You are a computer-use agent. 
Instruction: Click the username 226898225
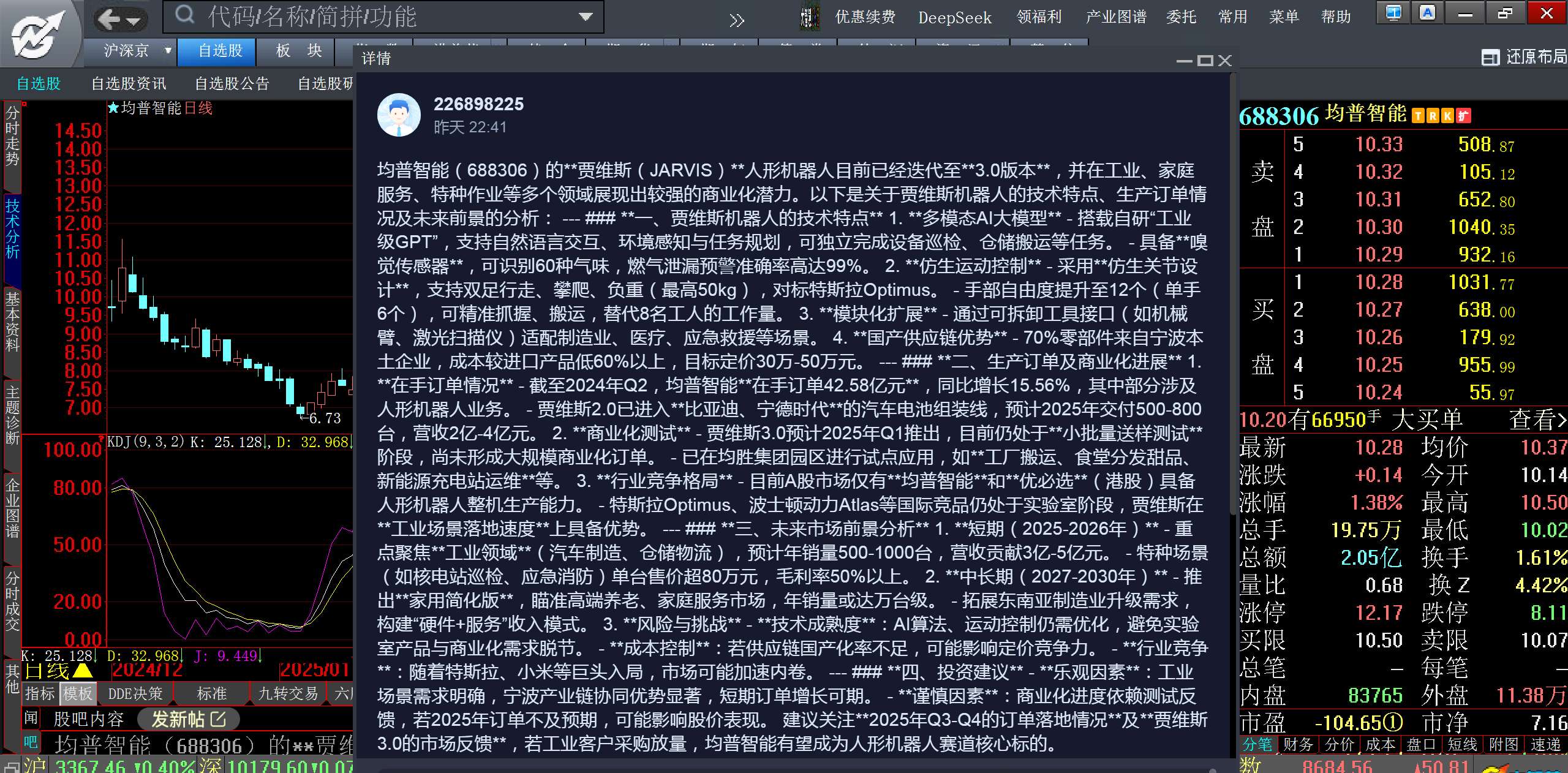(x=478, y=105)
